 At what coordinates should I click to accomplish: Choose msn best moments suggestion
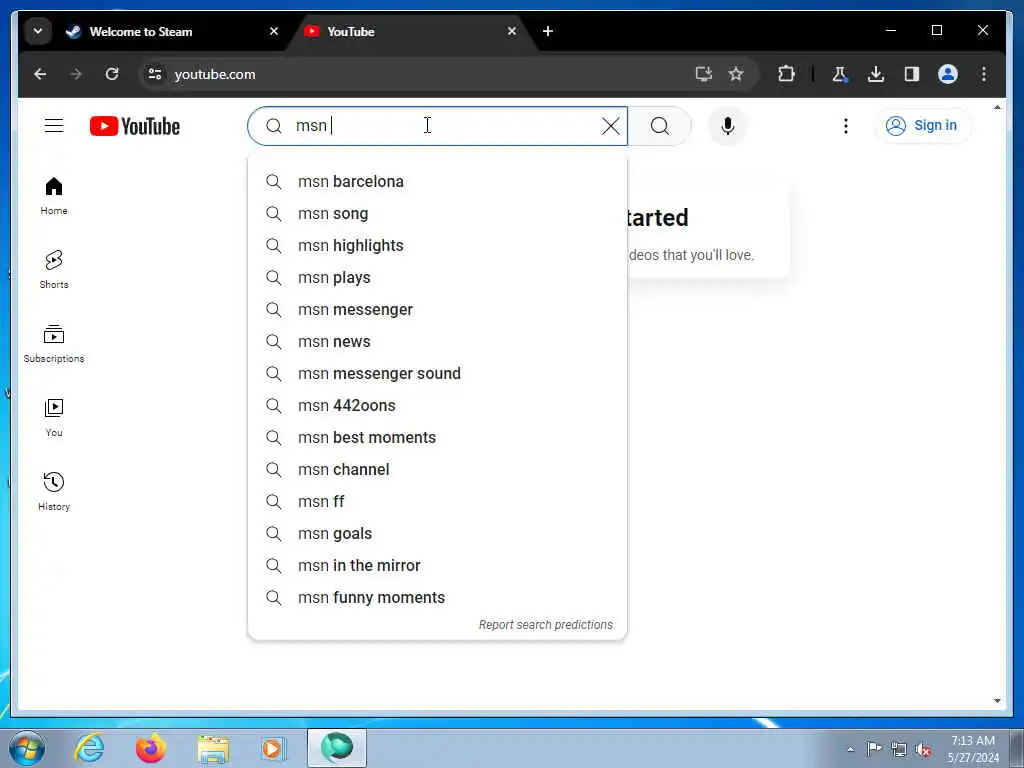click(x=438, y=438)
